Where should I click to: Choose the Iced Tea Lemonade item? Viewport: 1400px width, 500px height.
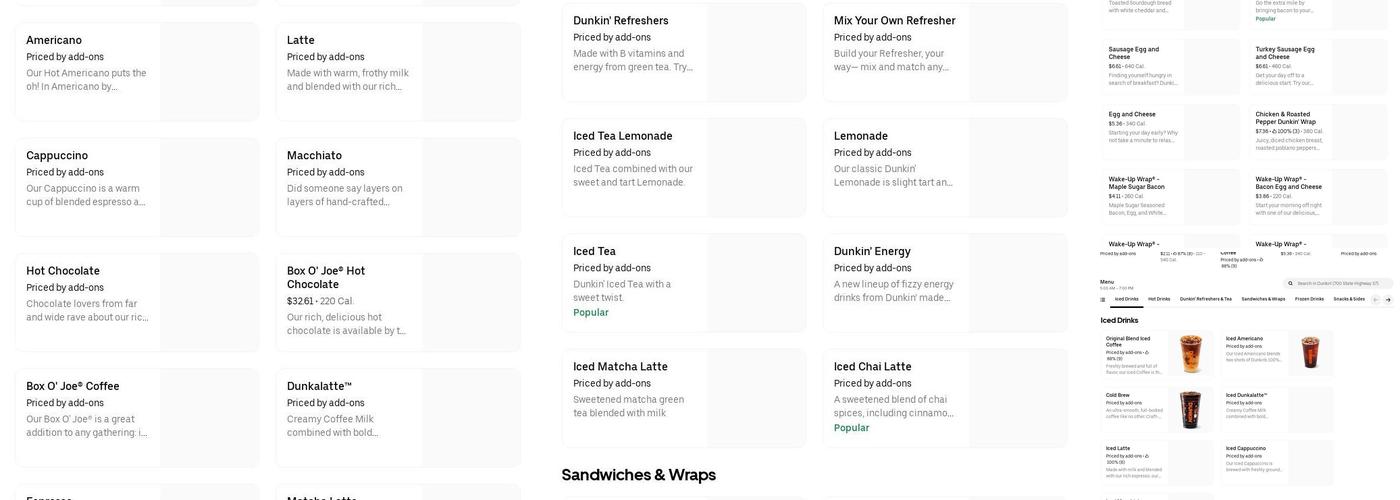click(x=684, y=167)
